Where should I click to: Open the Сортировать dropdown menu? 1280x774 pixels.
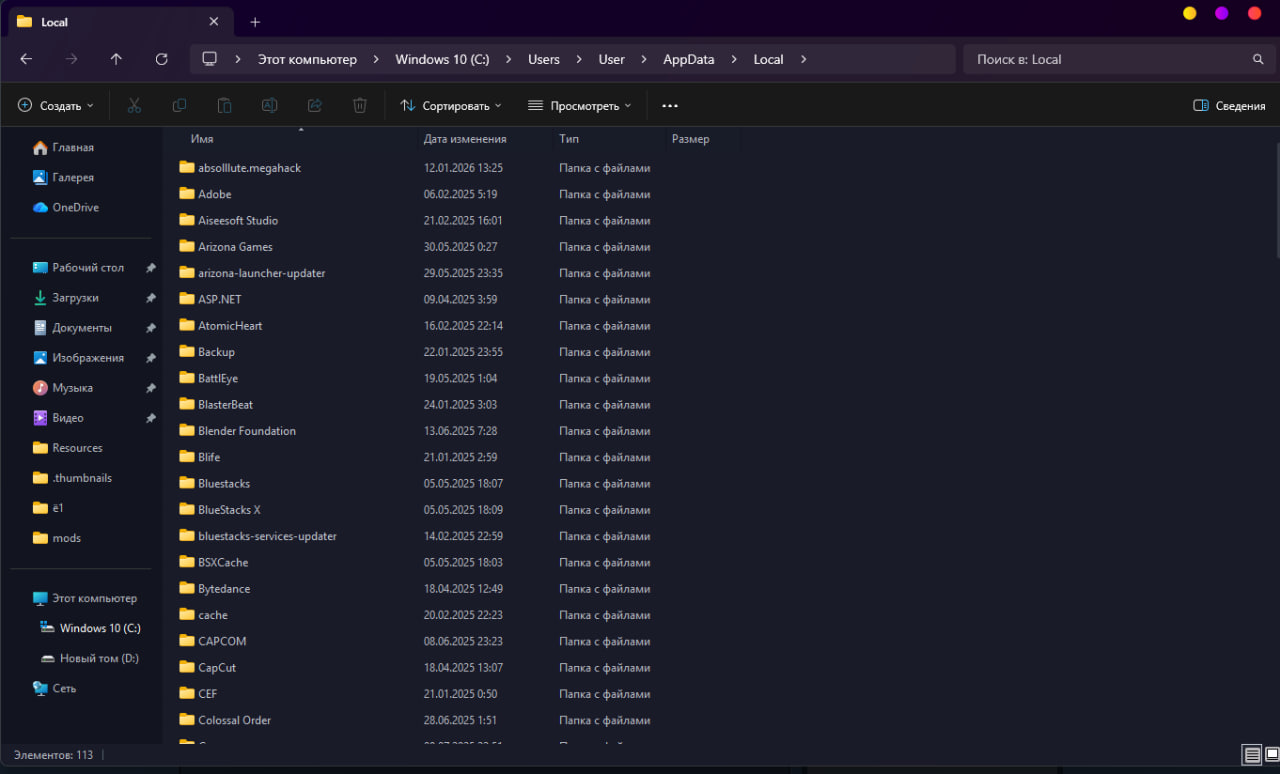(450, 105)
